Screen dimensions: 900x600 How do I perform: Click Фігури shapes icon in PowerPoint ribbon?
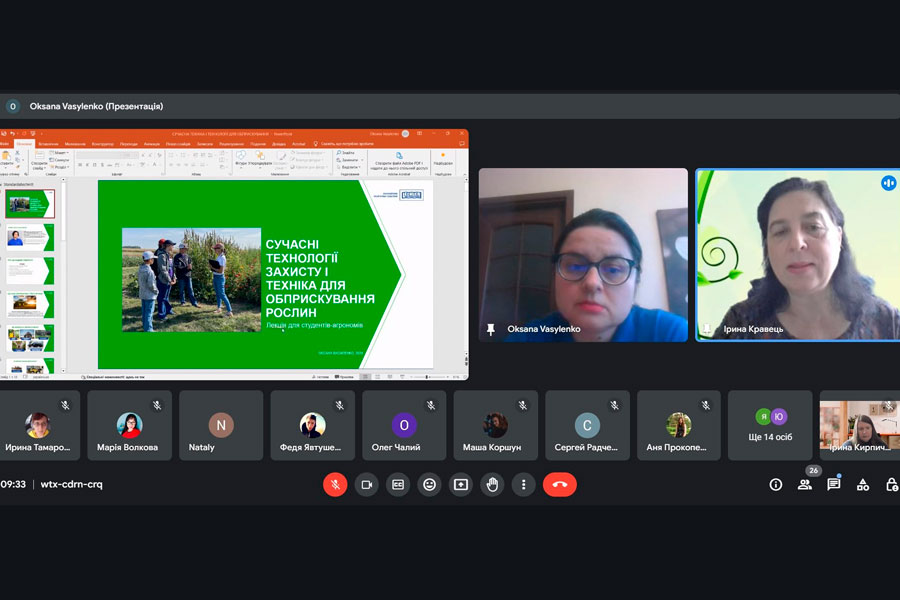[x=240, y=159]
